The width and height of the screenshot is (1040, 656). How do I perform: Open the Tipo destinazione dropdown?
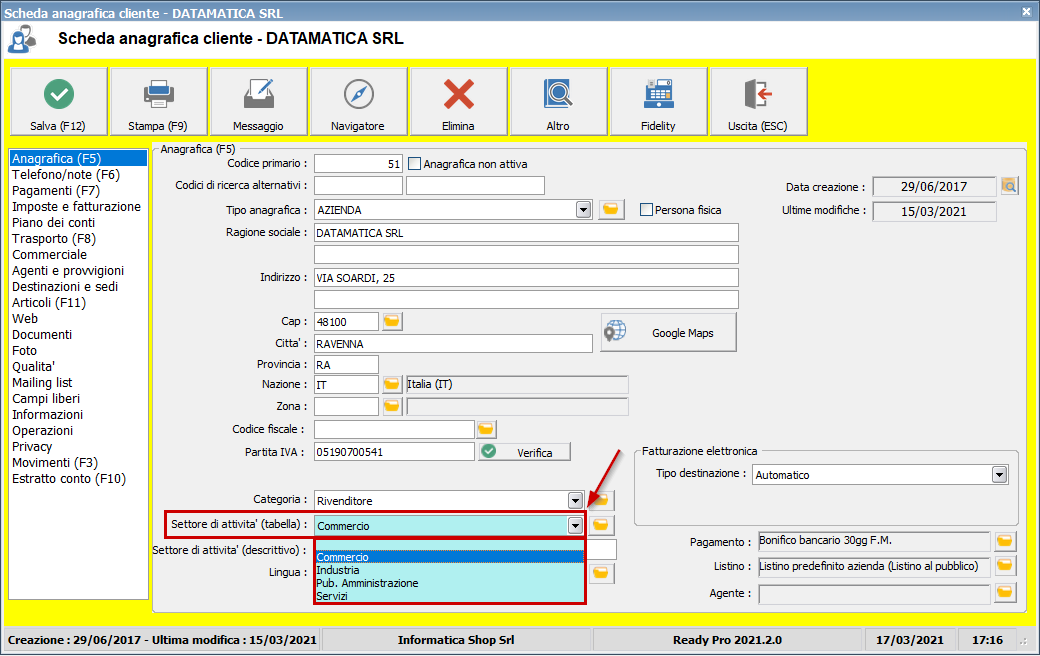coord(1000,475)
